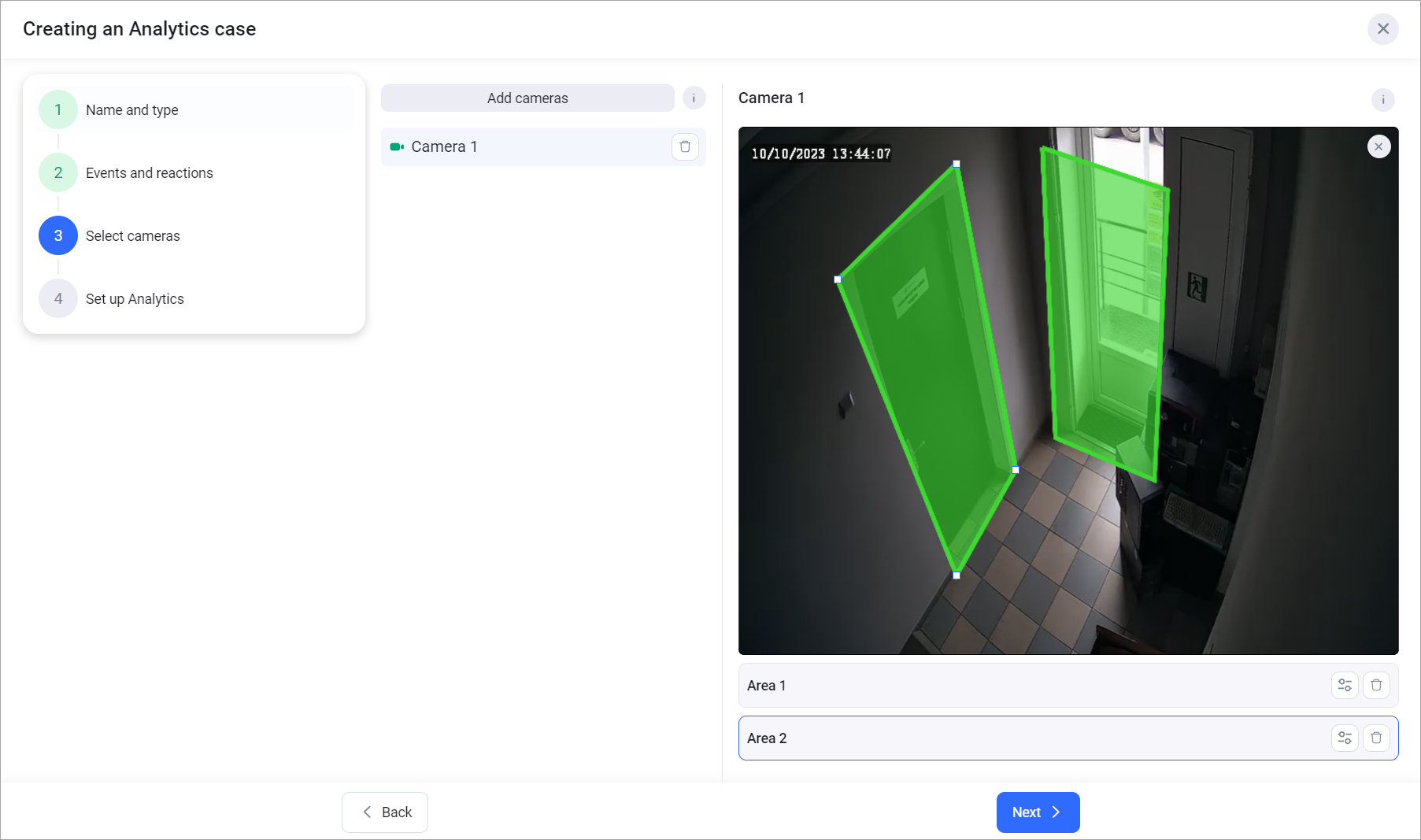Image resolution: width=1421 pixels, height=840 pixels.
Task: Delete Area 1 with trash icon
Action: 1376,686
